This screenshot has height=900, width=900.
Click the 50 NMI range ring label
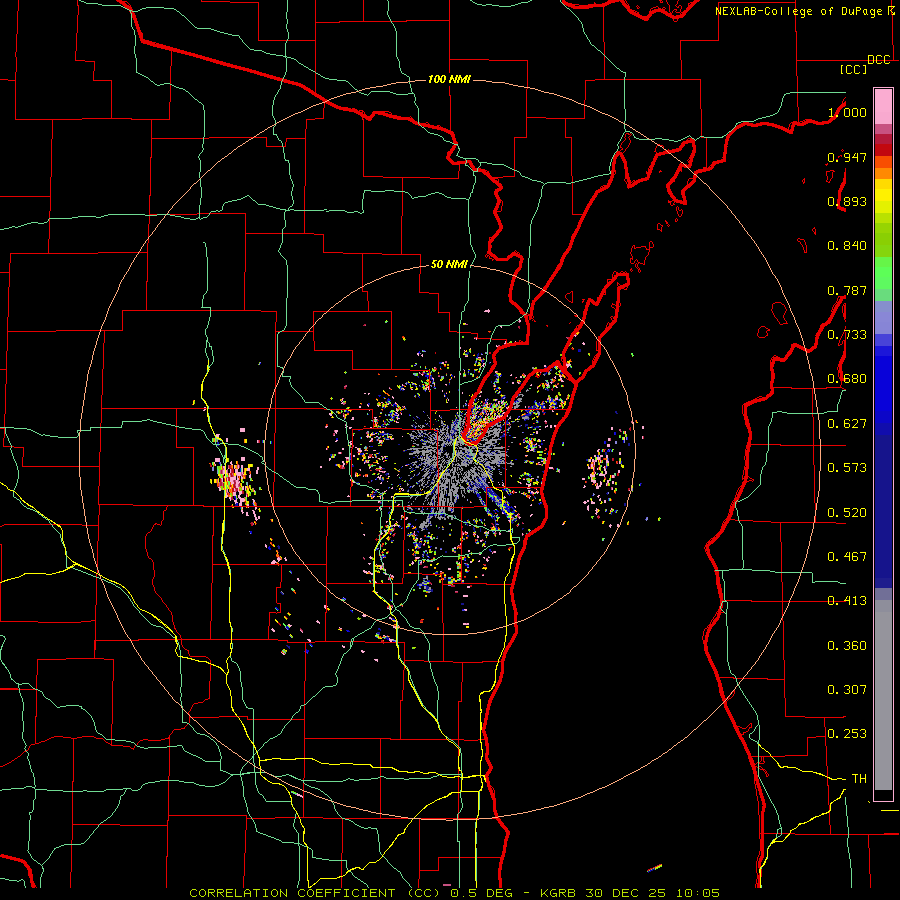[x=449, y=264]
